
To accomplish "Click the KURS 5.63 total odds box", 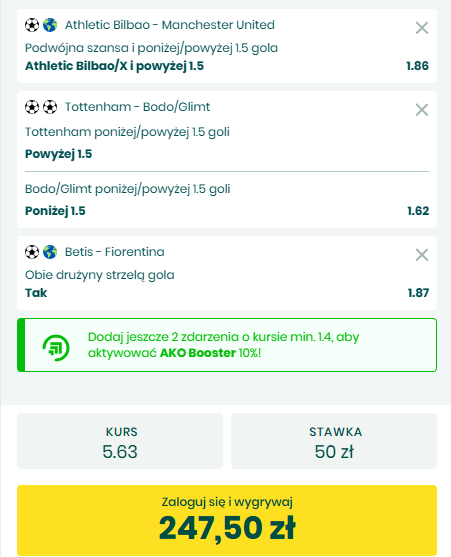I will [120, 441].
